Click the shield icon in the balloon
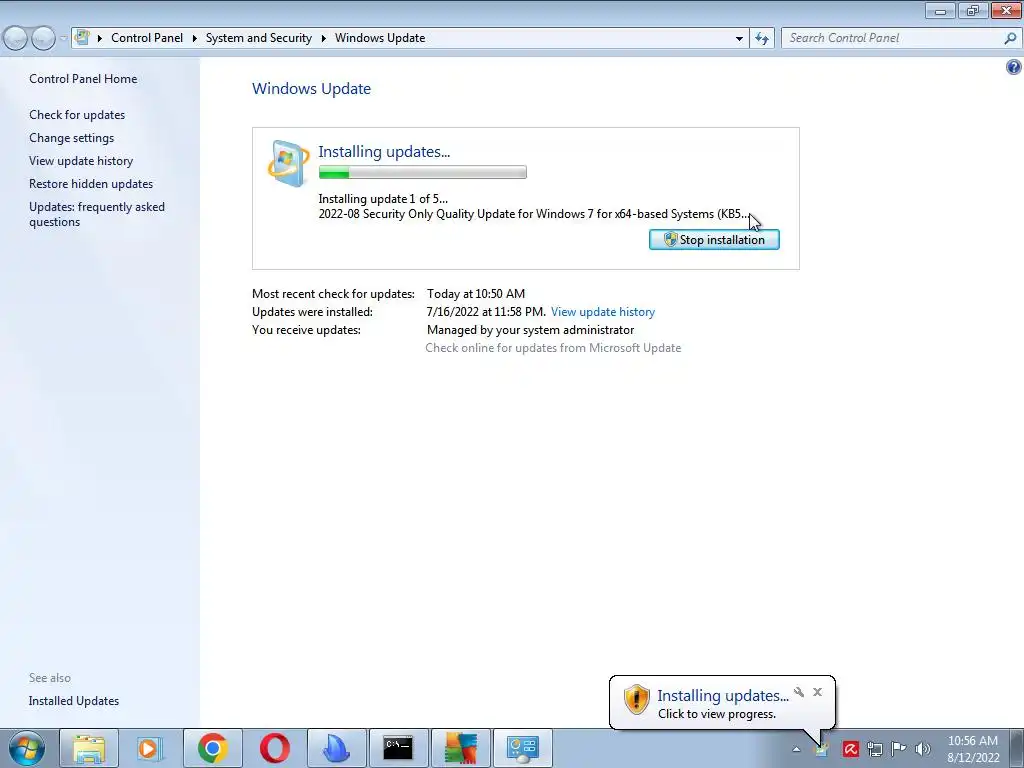The height and width of the screenshot is (768, 1024). point(636,699)
